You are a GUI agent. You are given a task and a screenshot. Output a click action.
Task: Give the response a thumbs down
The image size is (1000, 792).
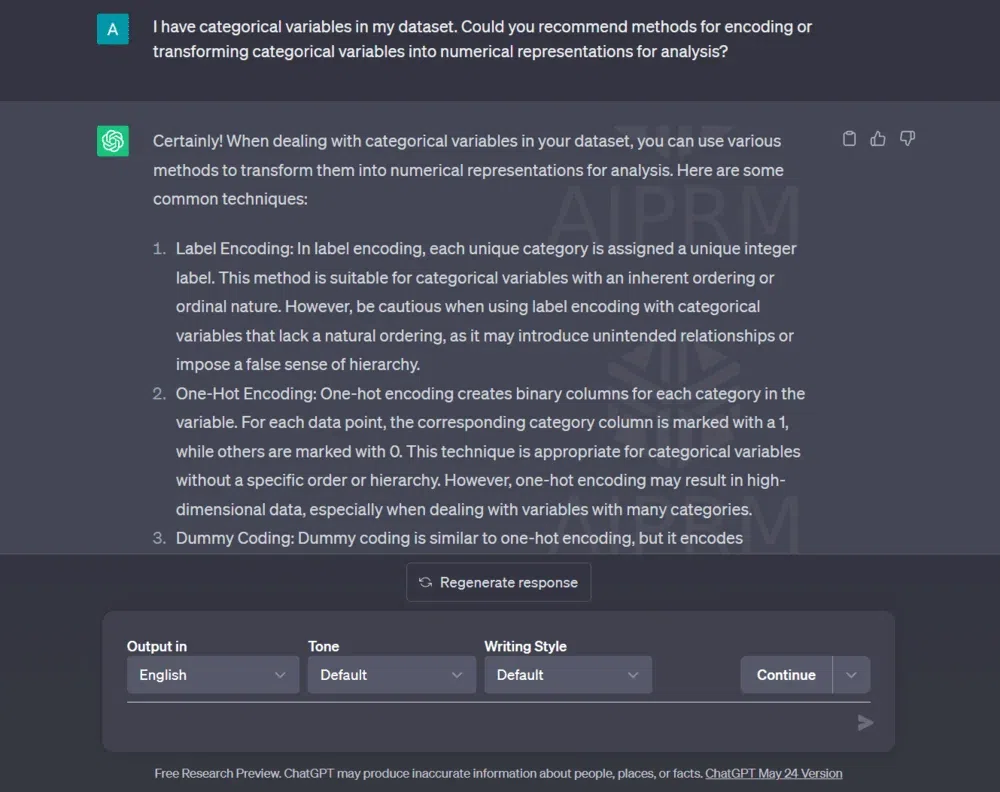tap(907, 139)
